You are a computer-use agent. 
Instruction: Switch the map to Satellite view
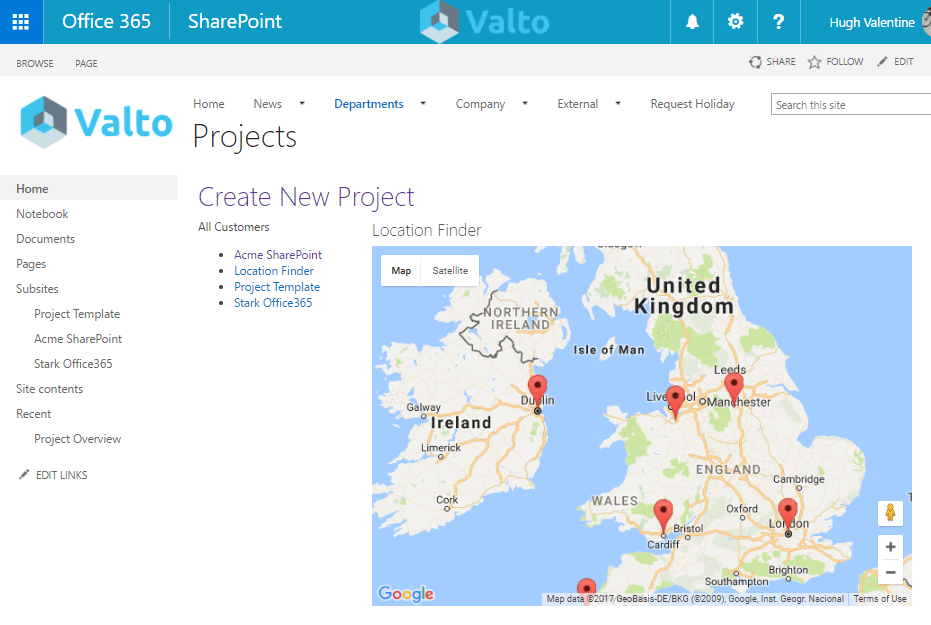449,270
